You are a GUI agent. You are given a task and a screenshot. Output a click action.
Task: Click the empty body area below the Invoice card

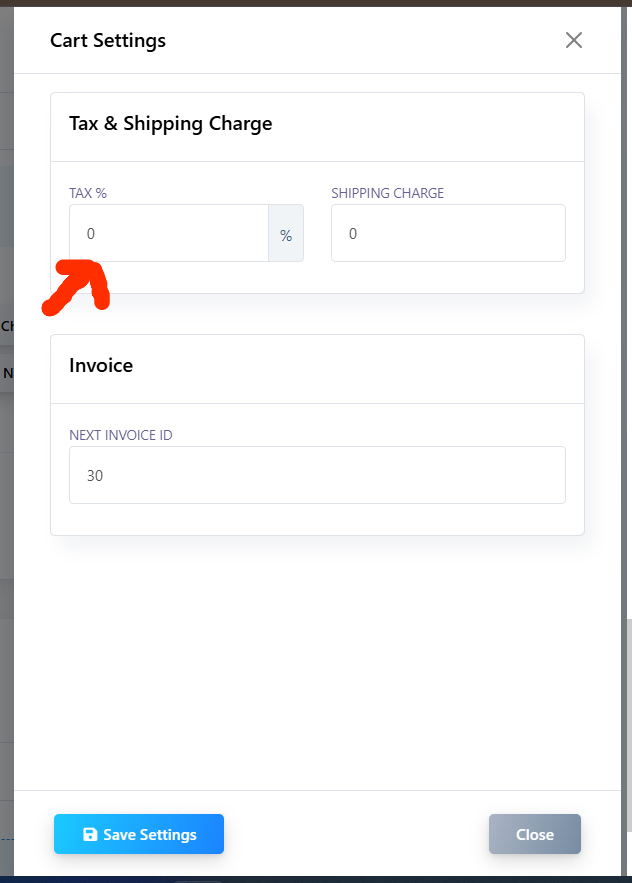(x=317, y=660)
